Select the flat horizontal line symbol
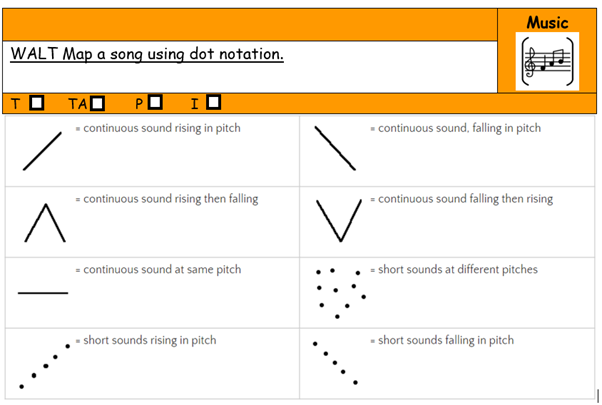Viewport: 602px width, 405px height. 43,292
